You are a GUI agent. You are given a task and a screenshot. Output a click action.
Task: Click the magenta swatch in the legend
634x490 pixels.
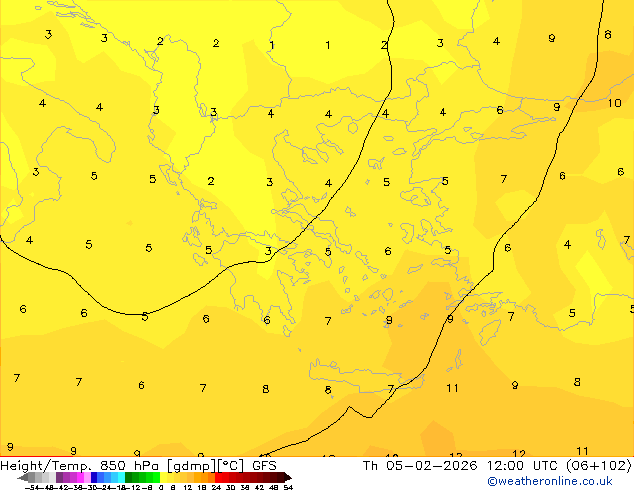80,477
